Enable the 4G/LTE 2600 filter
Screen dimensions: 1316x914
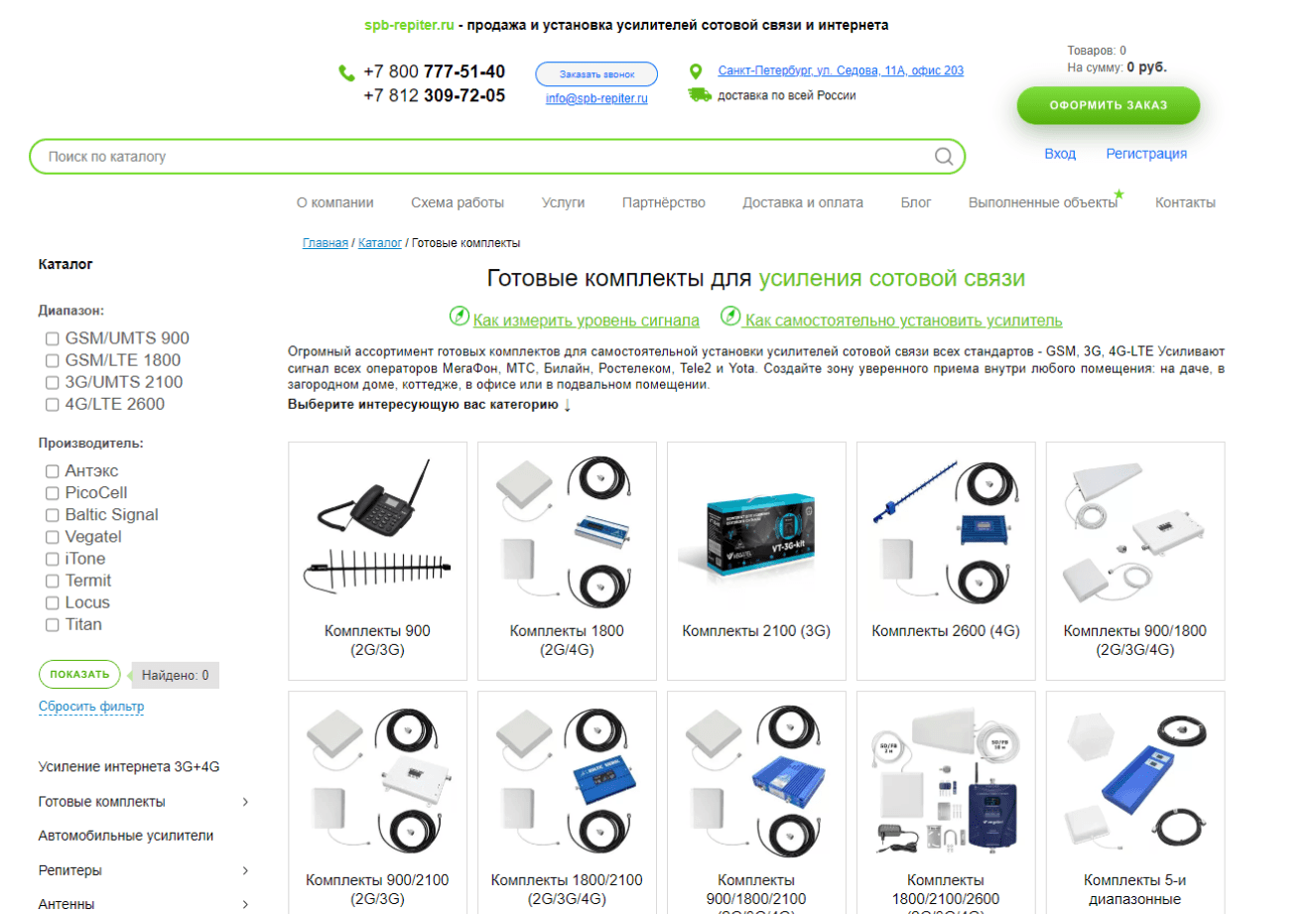pyautogui.click(x=53, y=404)
